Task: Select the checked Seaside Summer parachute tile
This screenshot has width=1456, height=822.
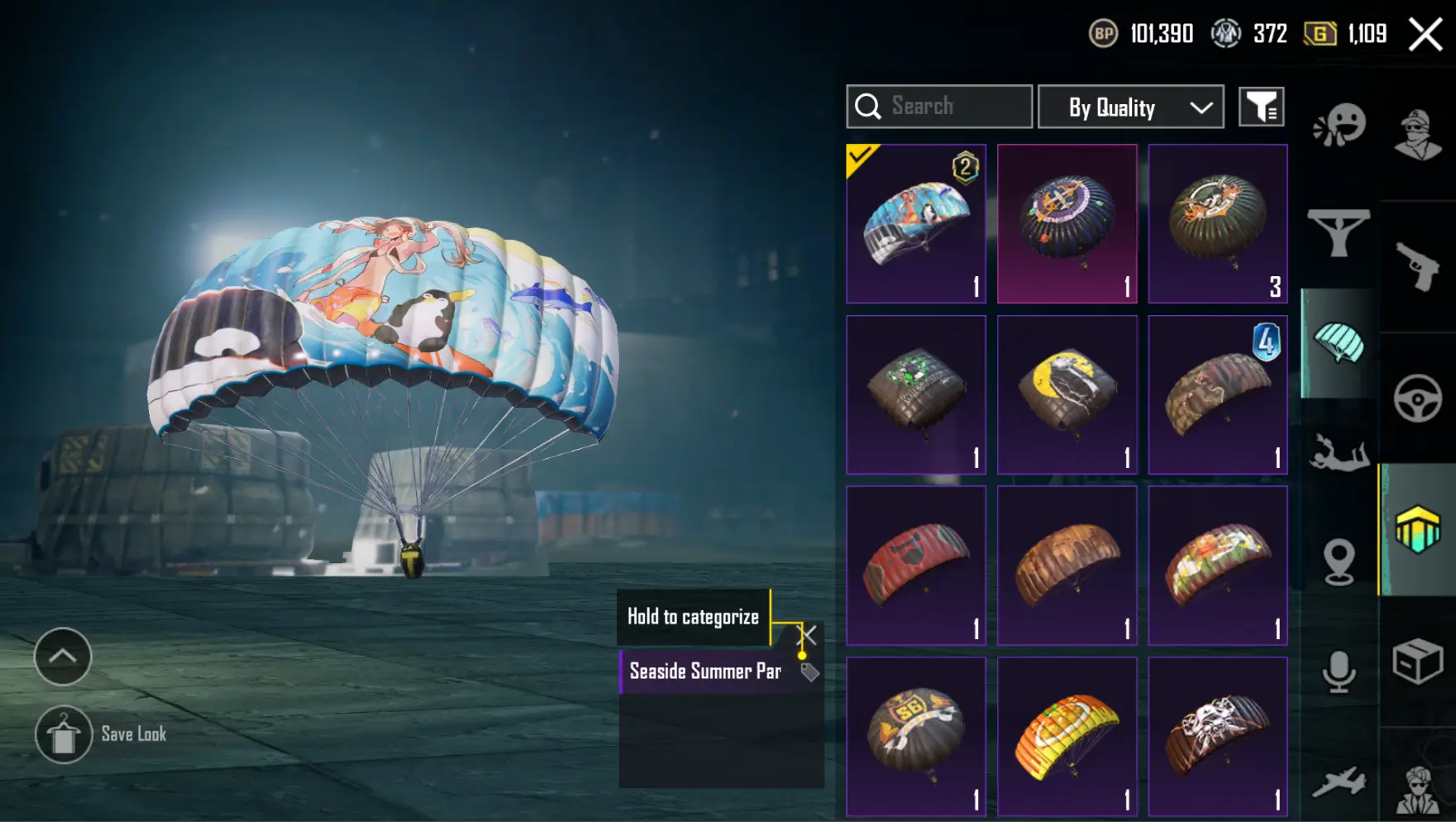Action: pos(916,223)
